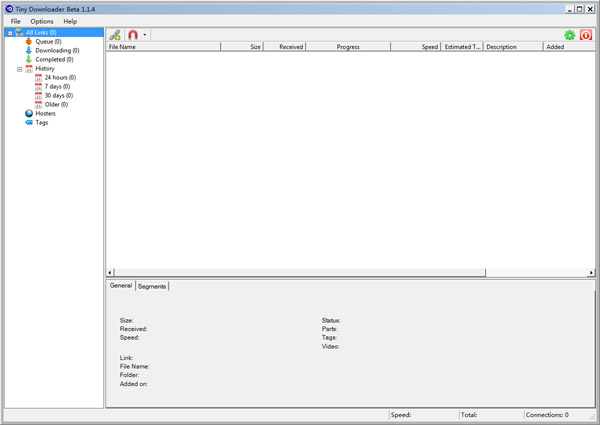Sort by the Size column header

tap(242, 47)
